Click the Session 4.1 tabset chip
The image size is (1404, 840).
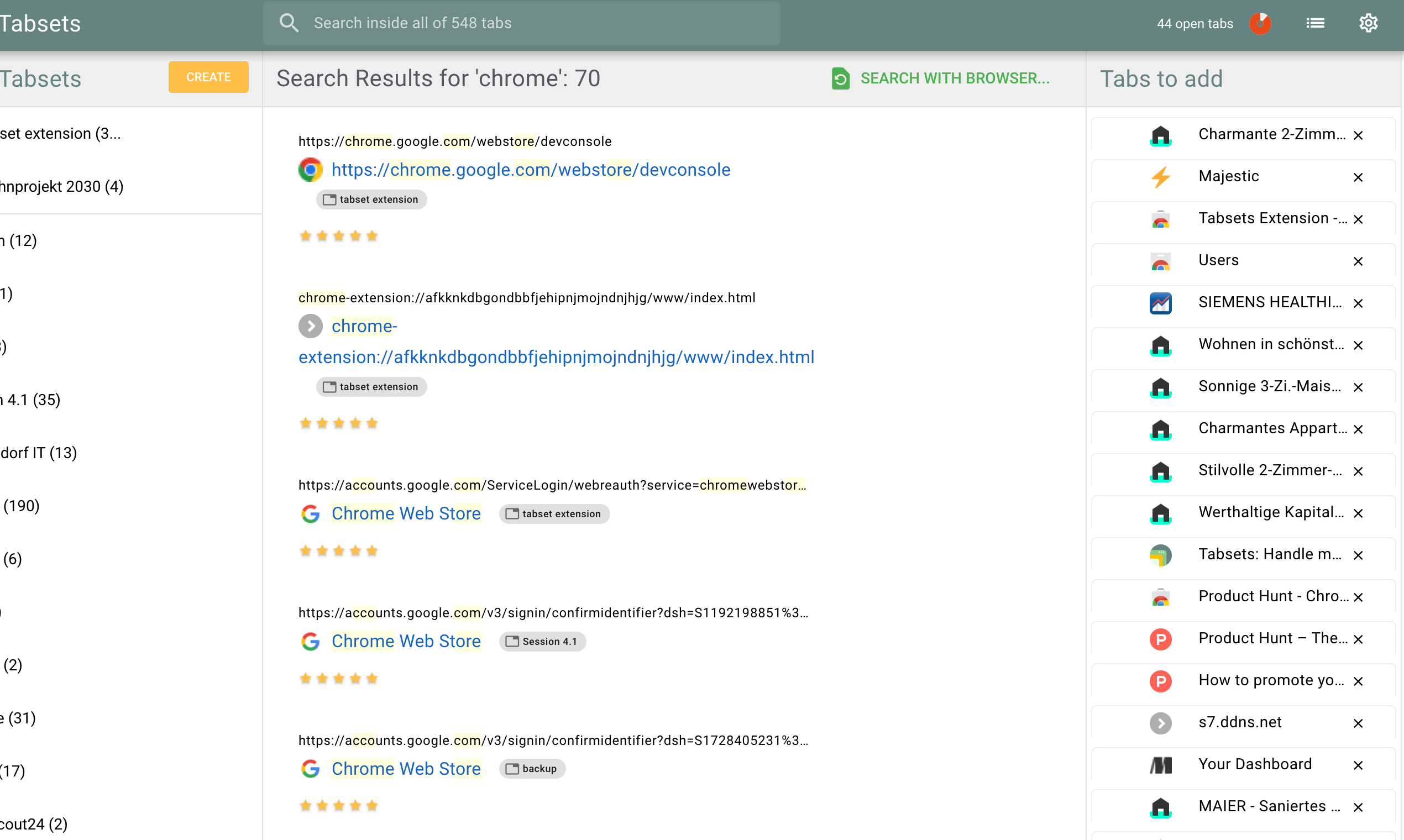tap(542, 641)
